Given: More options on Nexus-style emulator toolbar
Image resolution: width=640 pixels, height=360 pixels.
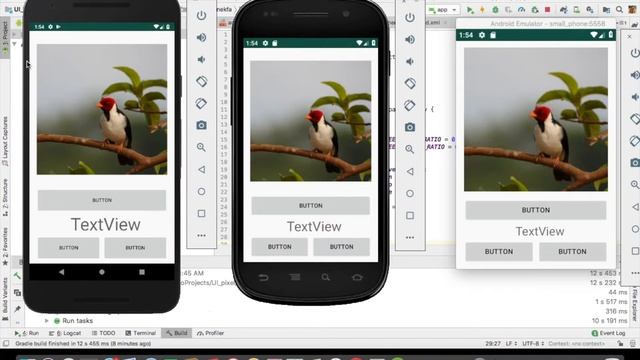Looking at the screenshot, I should pos(410,238).
